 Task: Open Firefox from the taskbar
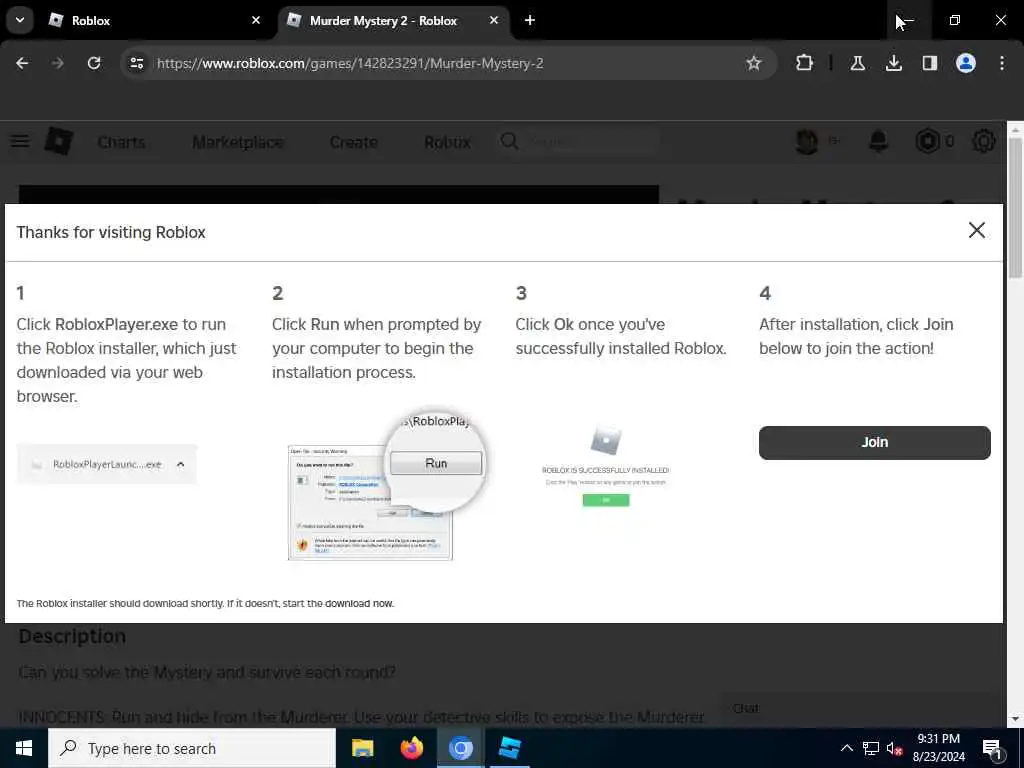[411, 748]
